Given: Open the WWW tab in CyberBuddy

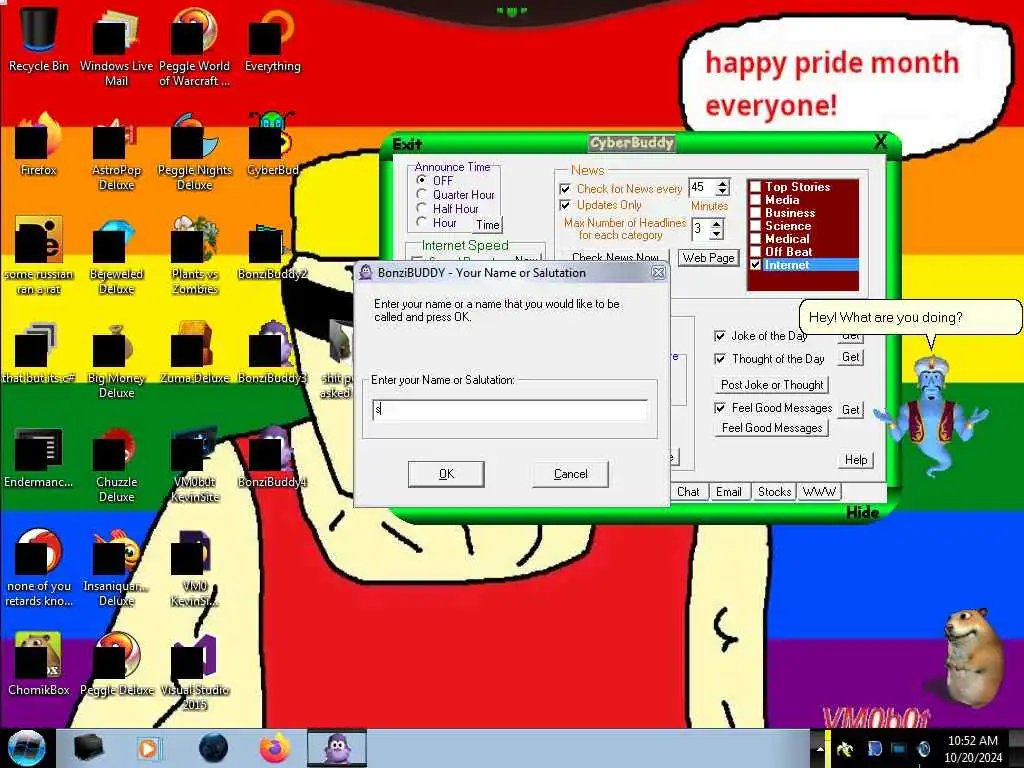Looking at the screenshot, I should tap(819, 492).
